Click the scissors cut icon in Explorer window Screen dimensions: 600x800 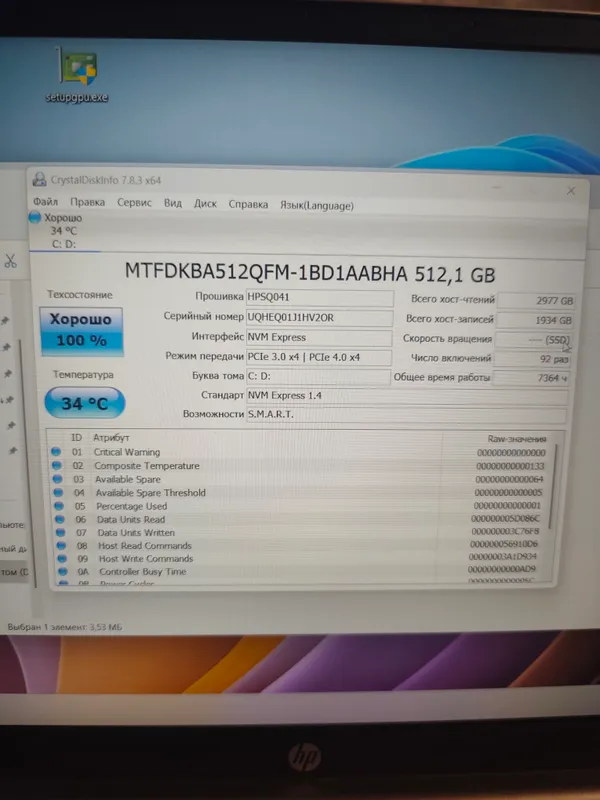point(10,261)
